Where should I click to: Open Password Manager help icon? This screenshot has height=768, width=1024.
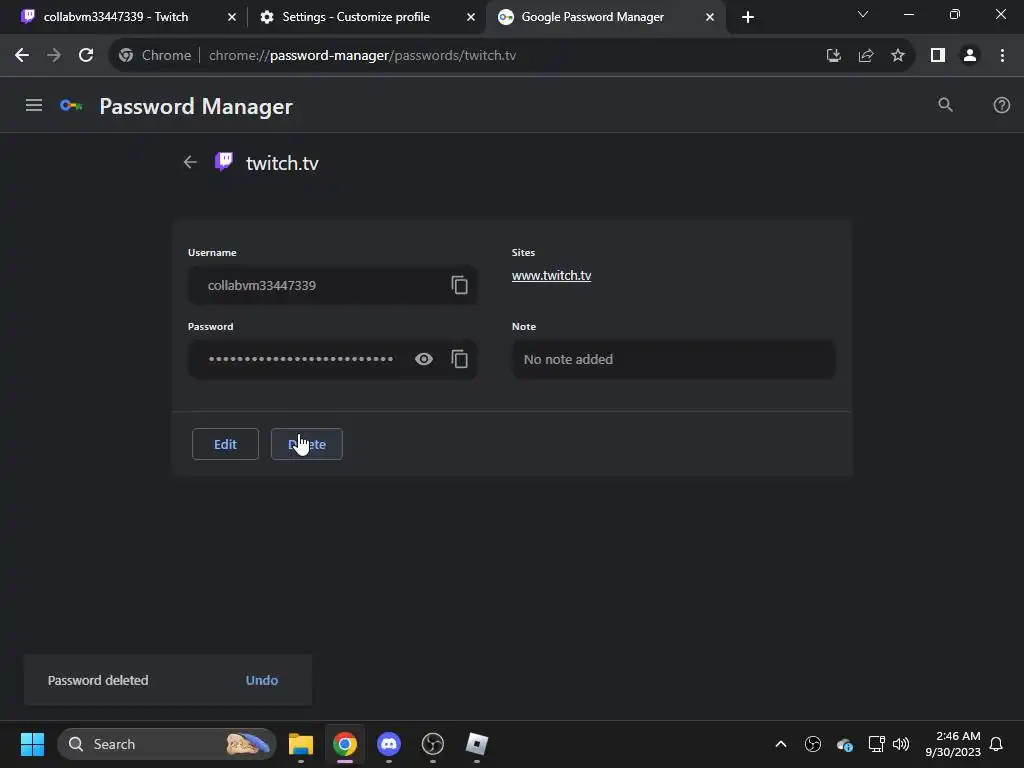[1001, 105]
